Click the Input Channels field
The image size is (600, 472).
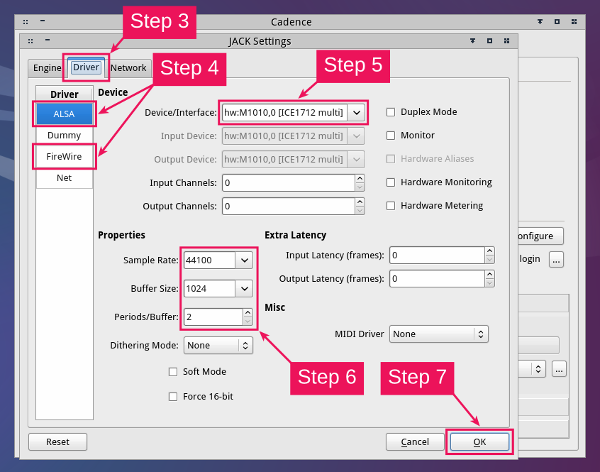point(289,183)
